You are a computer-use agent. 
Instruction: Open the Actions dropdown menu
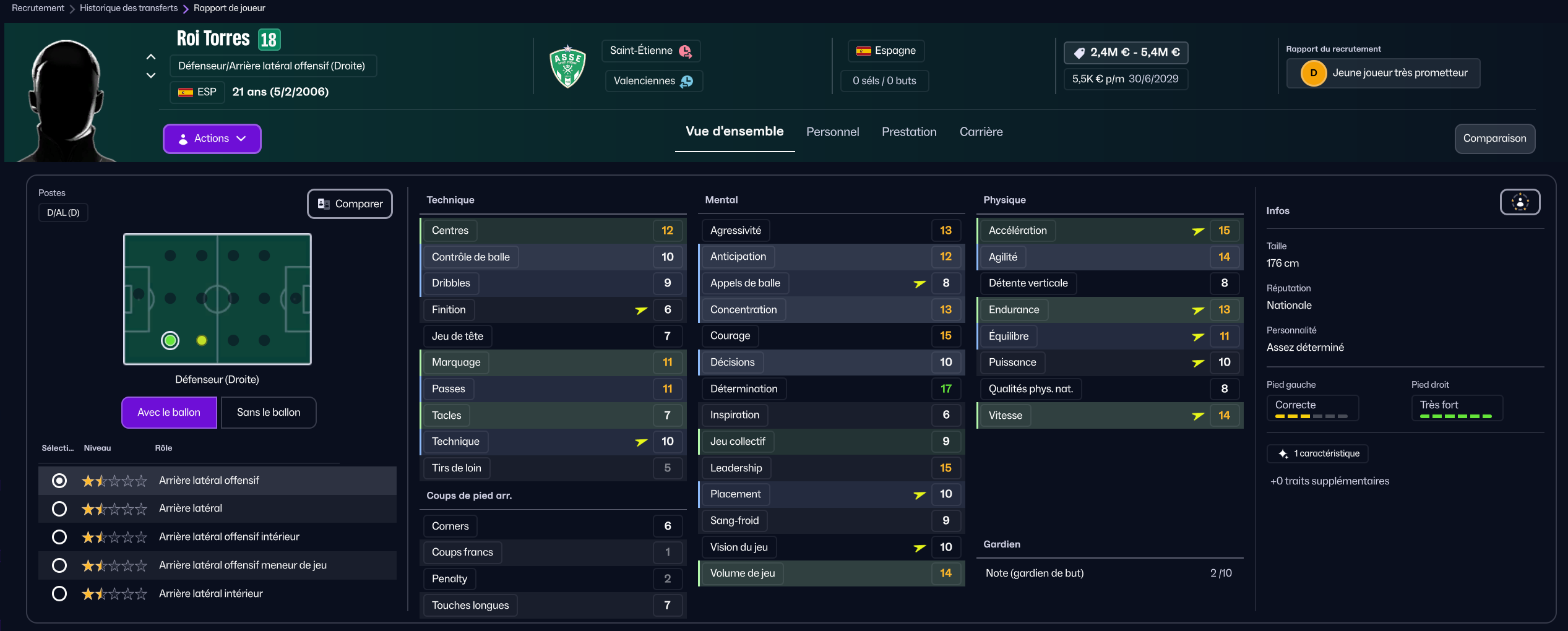(x=212, y=139)
